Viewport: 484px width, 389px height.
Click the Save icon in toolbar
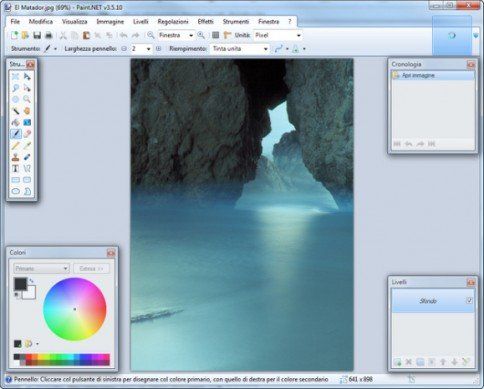(x=37, y=35)
